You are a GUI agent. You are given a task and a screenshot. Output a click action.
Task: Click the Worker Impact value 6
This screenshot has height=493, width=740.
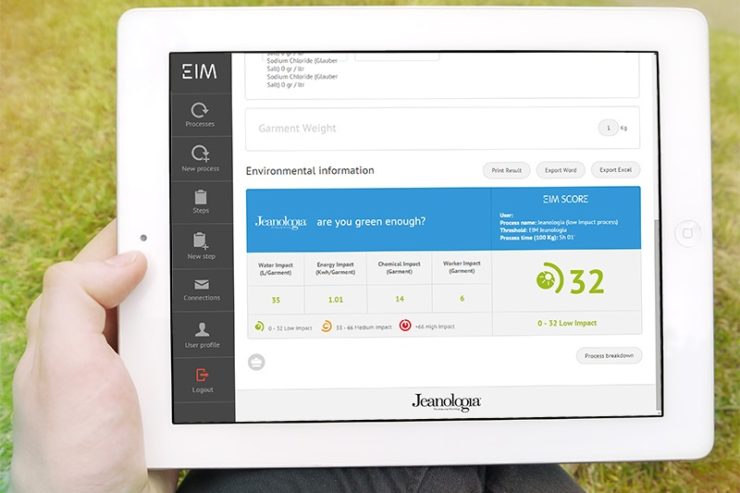click(x=462, y=299)
